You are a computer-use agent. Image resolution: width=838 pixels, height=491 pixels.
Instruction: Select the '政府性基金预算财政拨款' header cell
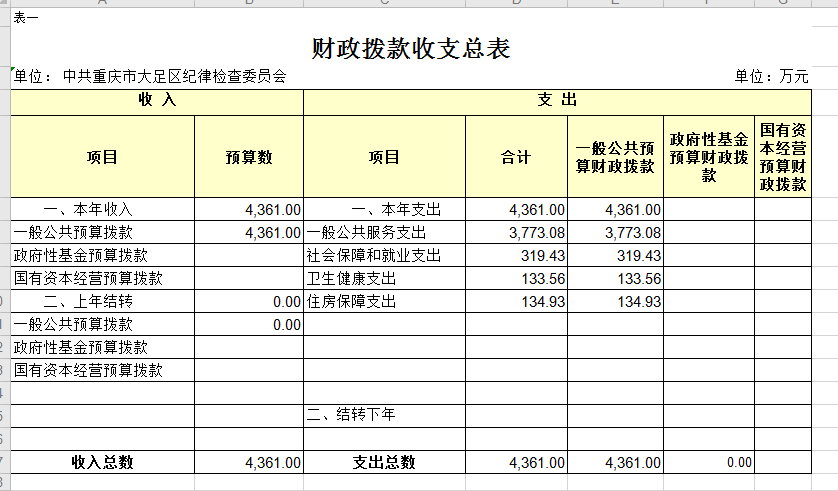(x=709, y=157)
